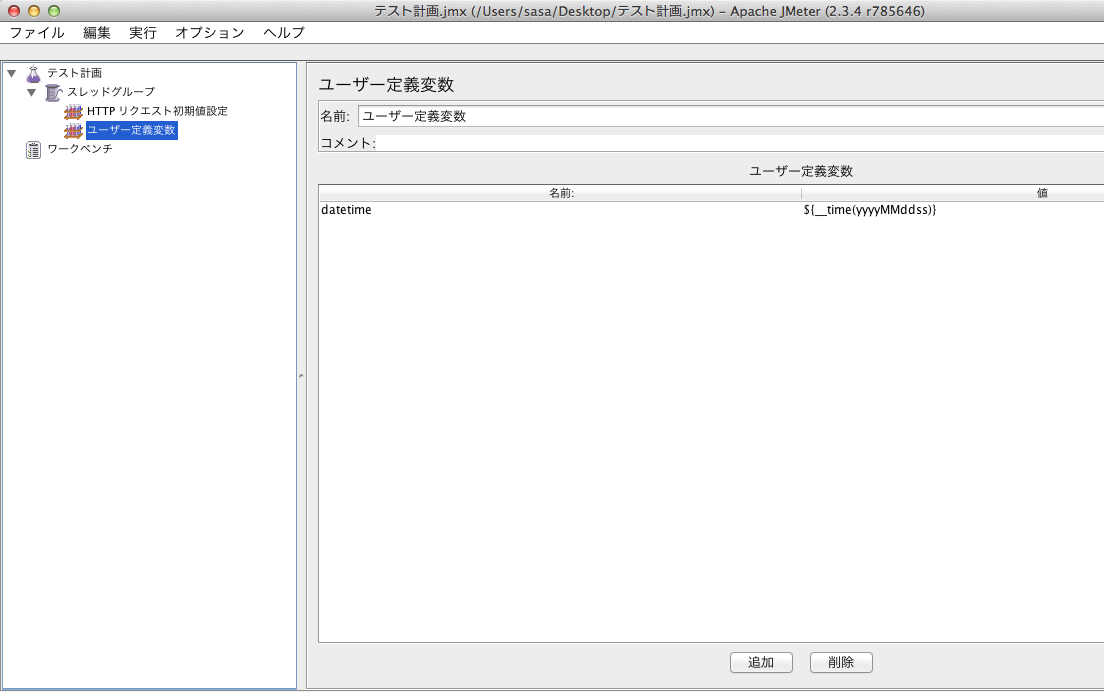Screen dimensions: 1104x692
Task: Click the テスト計画 flask icon
Action: point(34,73)
